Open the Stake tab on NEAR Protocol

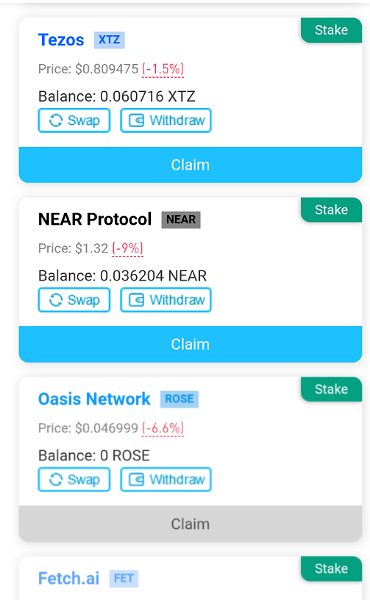pos(331,210)
